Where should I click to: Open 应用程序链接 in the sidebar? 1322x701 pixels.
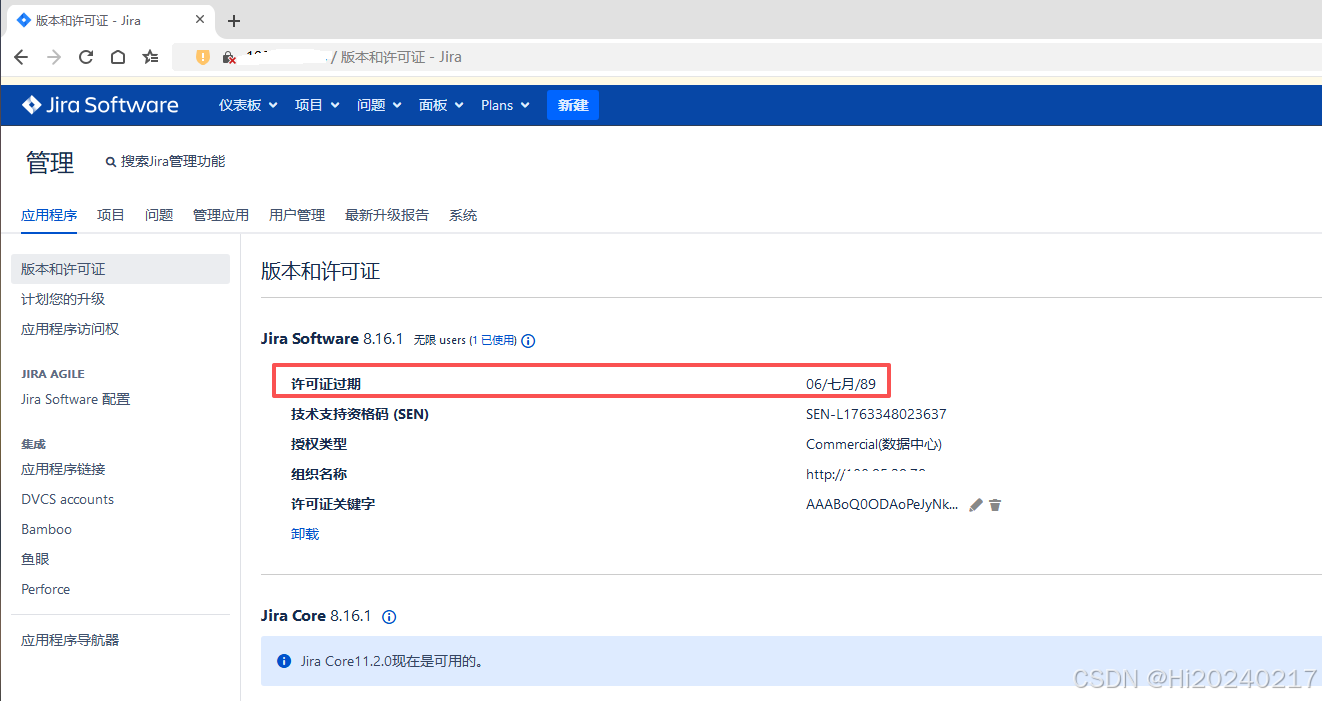[63, 469]
